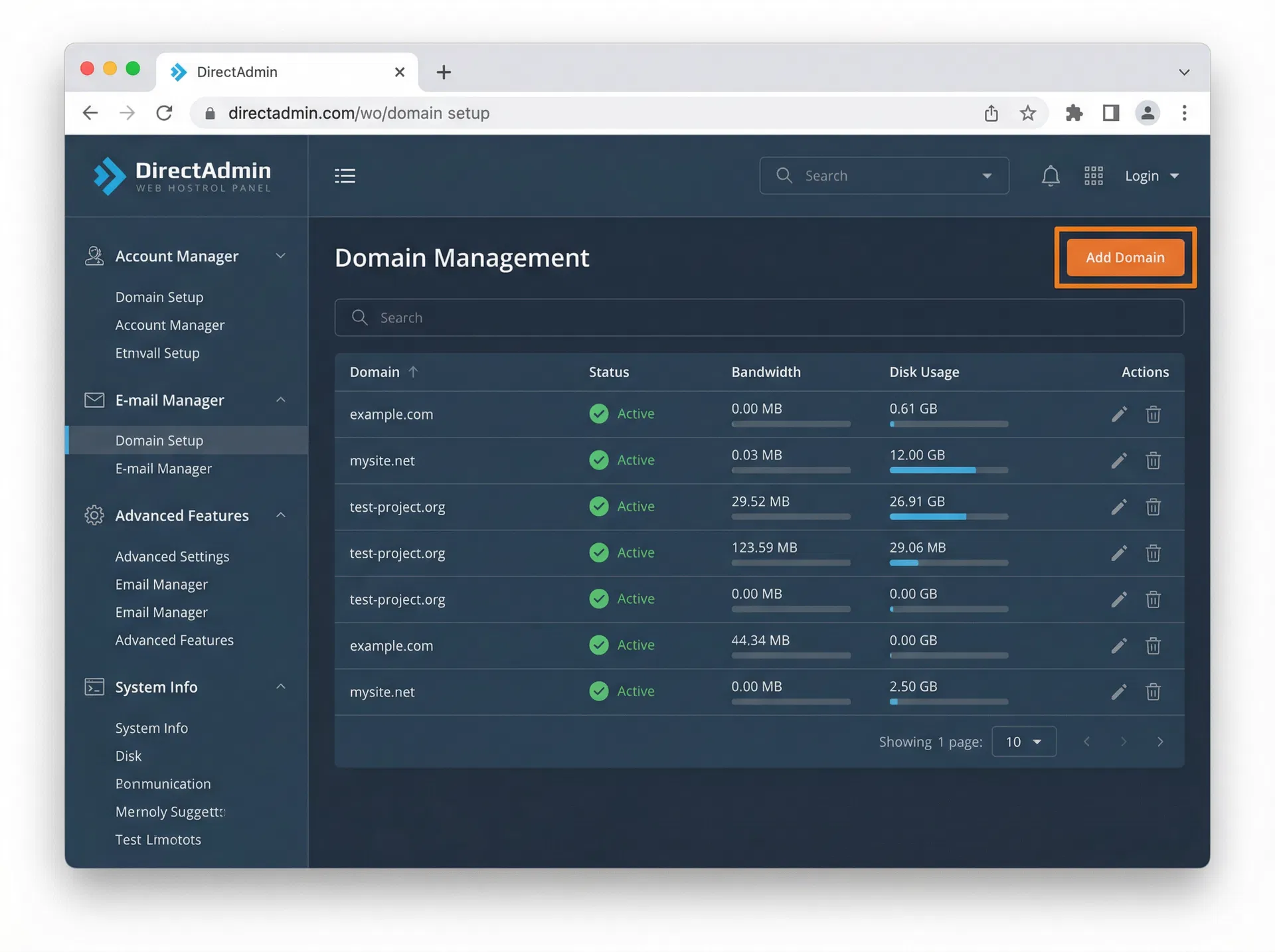This screenshot has height=952, width=1275.
Task: Select highlighted Domain Setup under E-mail Manager
Action: pos(187,440)
